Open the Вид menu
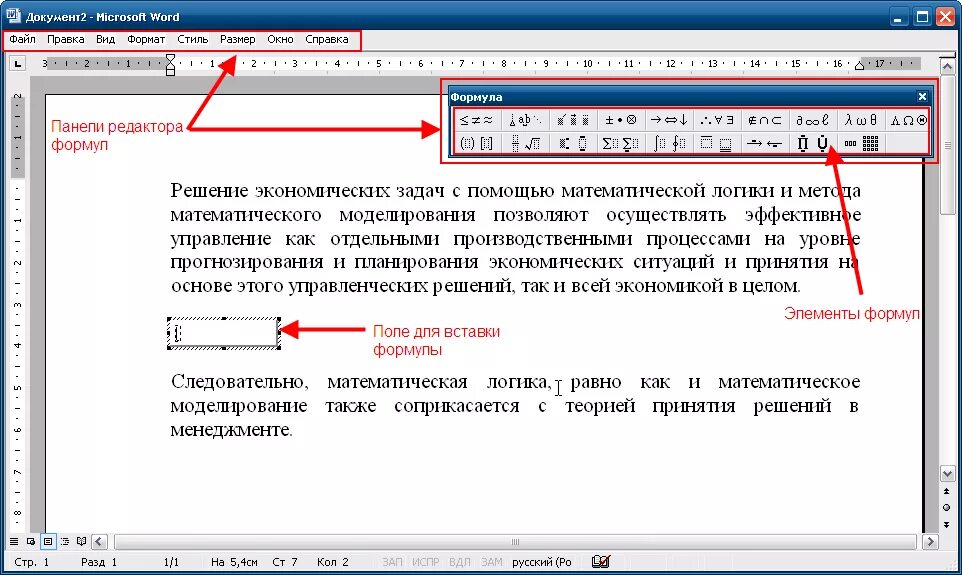 [x=106, y=39]
